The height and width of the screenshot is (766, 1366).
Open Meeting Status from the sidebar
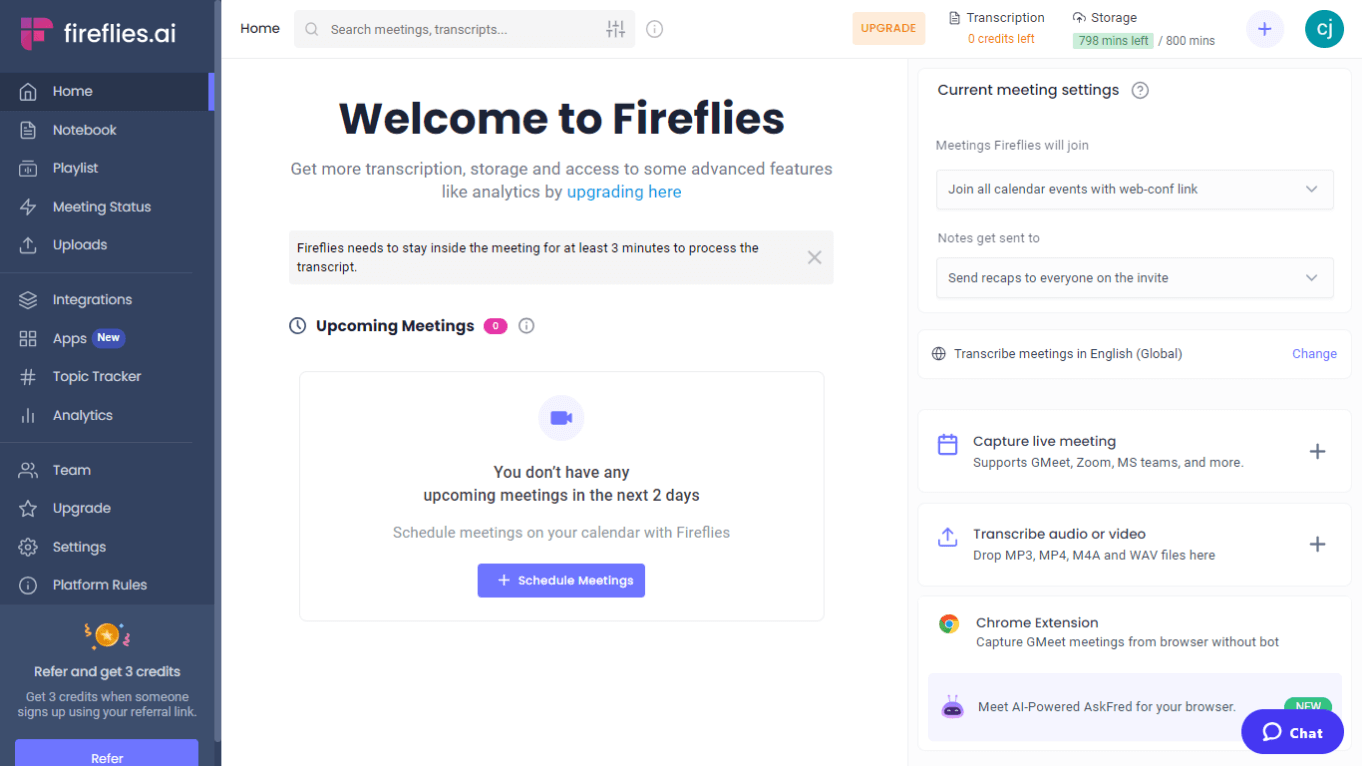click(103, 206)
